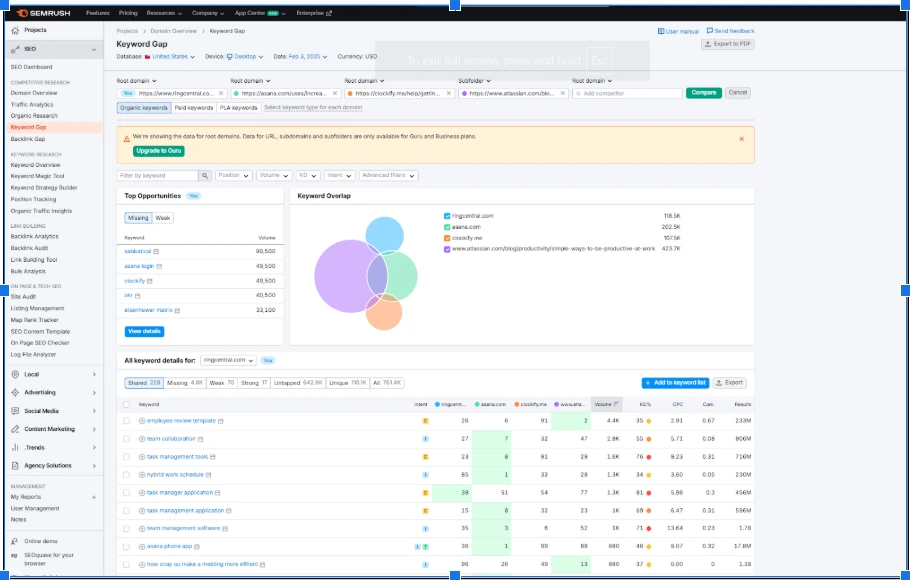Click the Upgrade to Guru button

click(159, 151)
